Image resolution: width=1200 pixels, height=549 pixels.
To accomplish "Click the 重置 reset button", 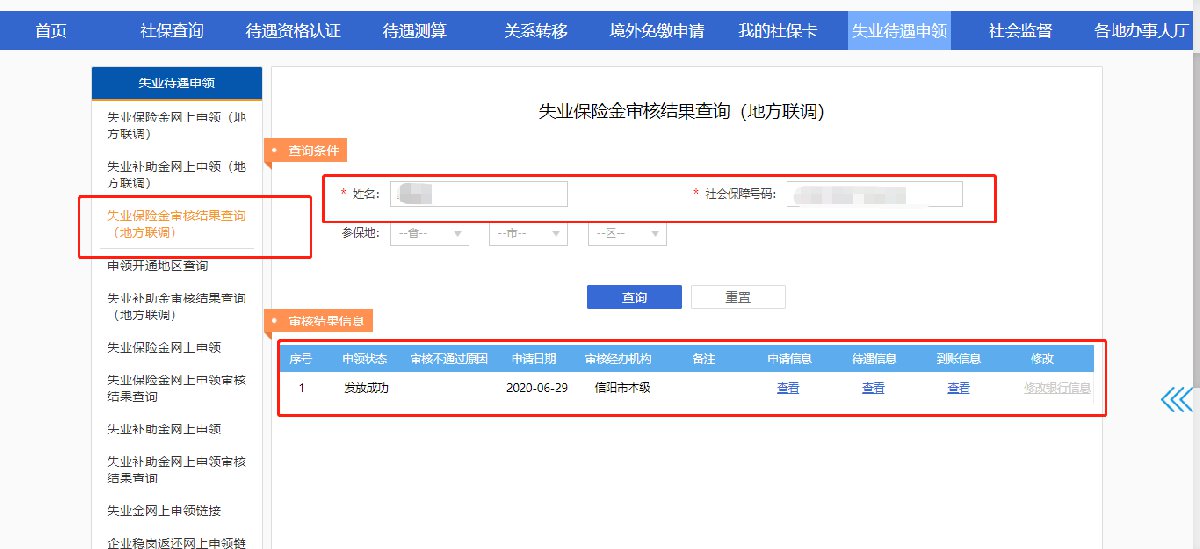I will tap(738, 297).
